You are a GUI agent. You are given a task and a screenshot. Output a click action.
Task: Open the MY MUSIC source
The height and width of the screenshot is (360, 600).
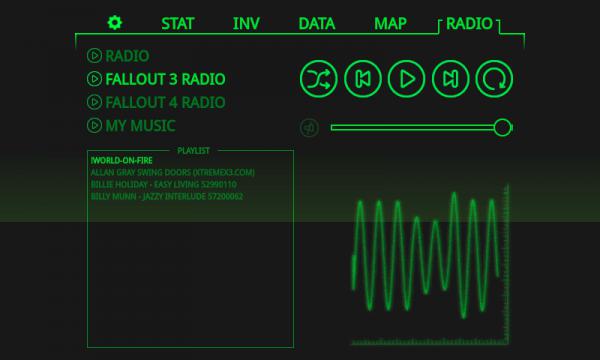tap(140, 126)
